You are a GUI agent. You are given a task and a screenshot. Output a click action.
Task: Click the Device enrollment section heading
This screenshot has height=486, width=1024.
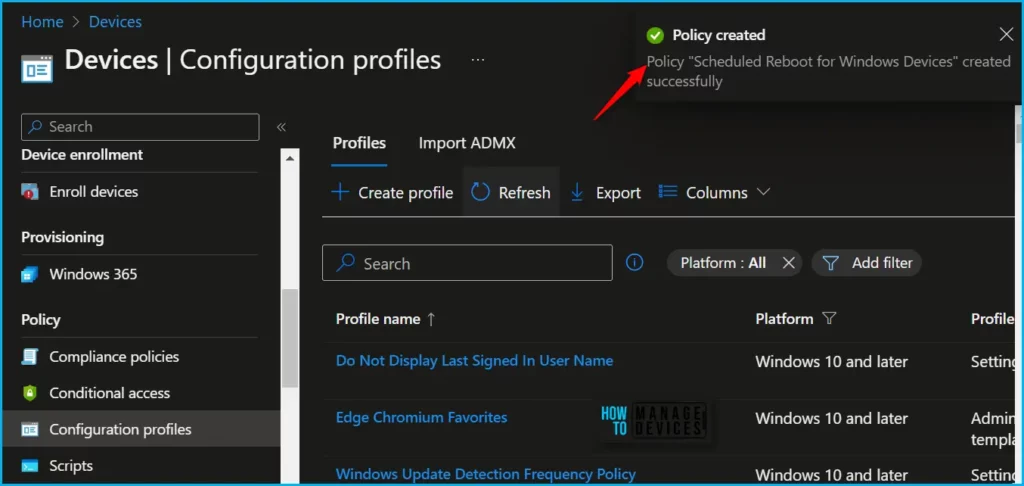[x=82, y=155]
